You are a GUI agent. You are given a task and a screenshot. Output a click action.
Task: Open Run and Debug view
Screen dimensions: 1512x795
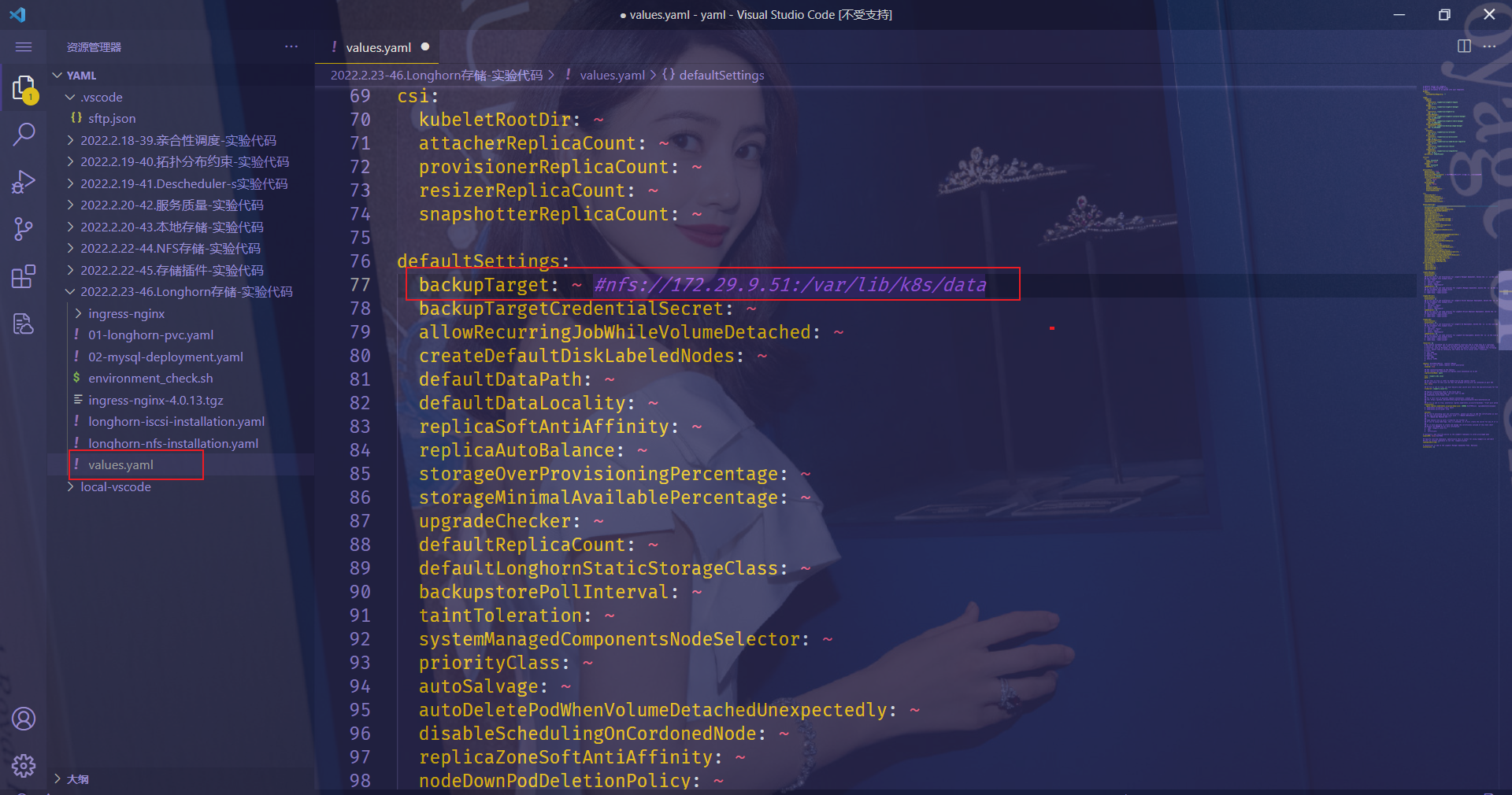(24, 182)
